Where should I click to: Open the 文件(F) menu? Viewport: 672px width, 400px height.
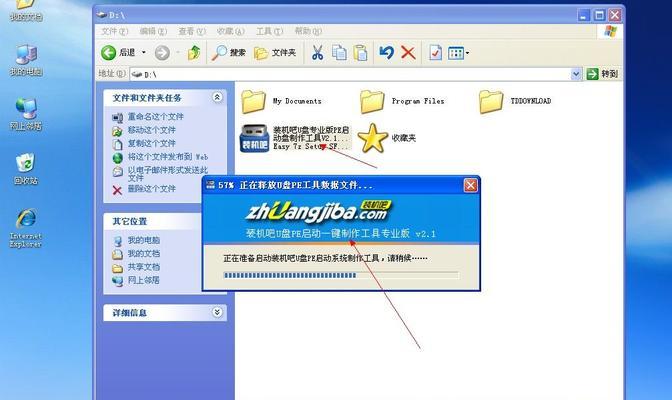pyautogui.click(x=114, y=31)
